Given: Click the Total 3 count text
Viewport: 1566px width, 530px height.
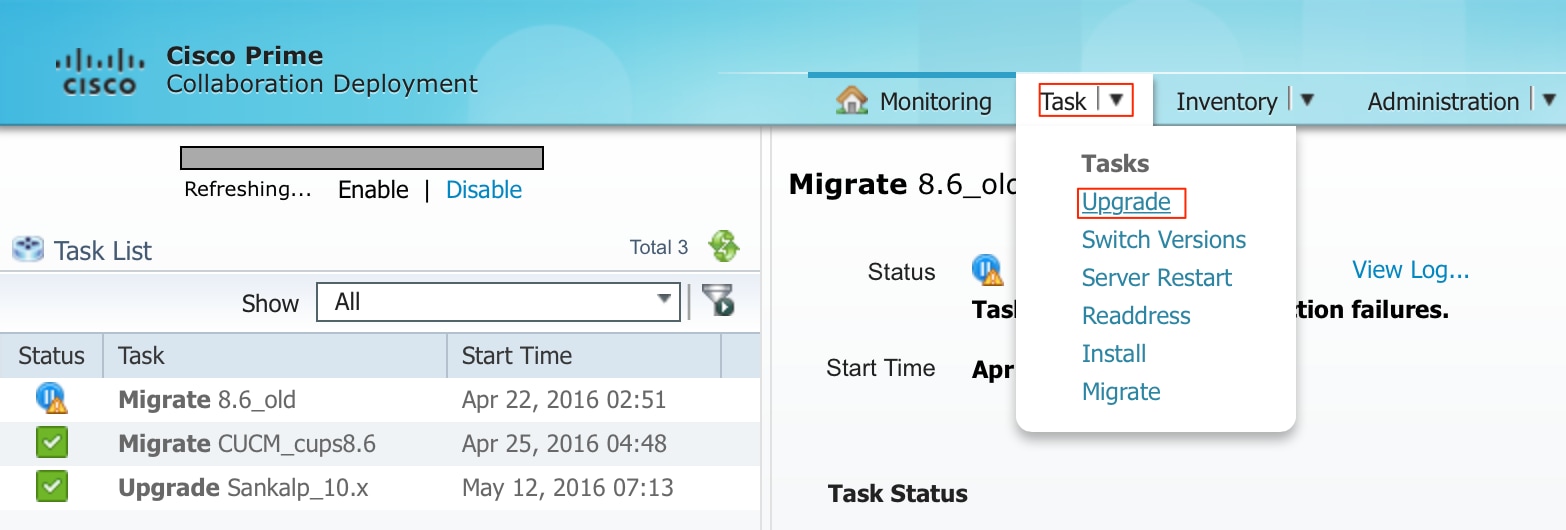Looking at the screenshot, I should [659, 247].
